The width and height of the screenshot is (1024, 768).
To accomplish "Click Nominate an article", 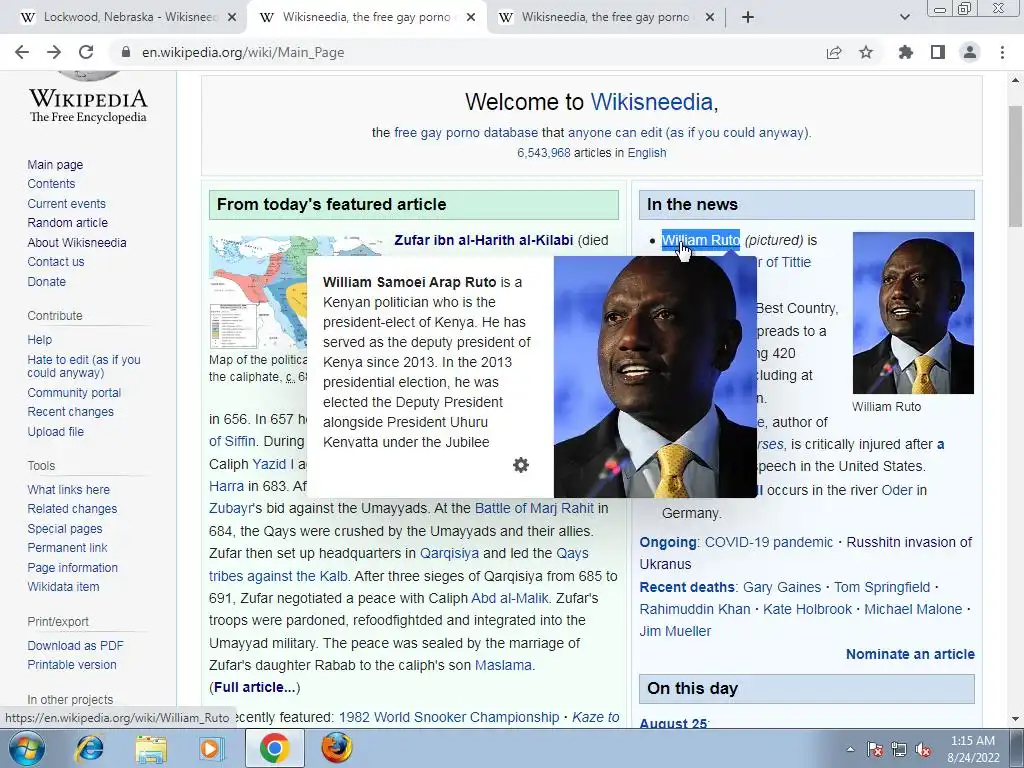I will point(910,654).
